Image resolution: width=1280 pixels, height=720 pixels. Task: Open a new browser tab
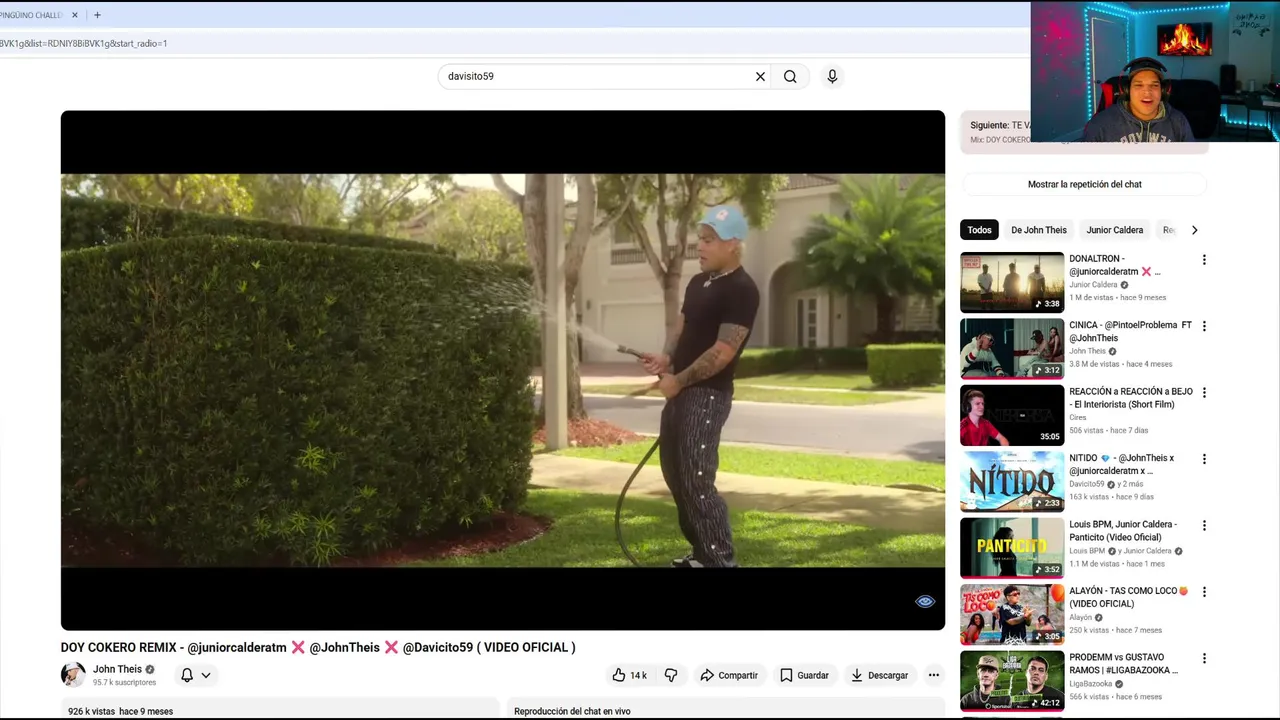tap(97, 15)
